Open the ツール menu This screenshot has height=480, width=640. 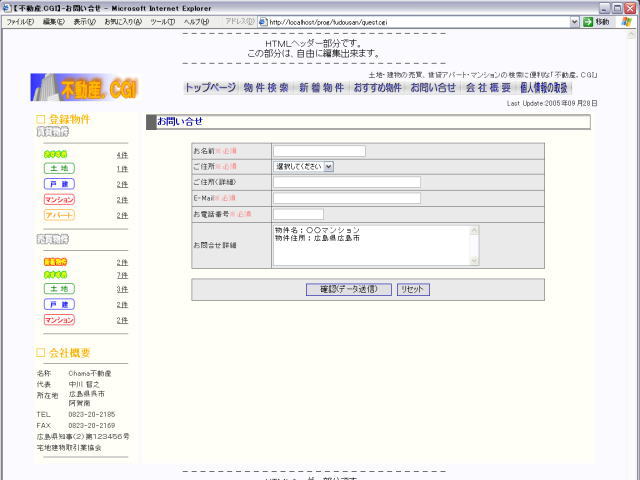coord(162,21)
